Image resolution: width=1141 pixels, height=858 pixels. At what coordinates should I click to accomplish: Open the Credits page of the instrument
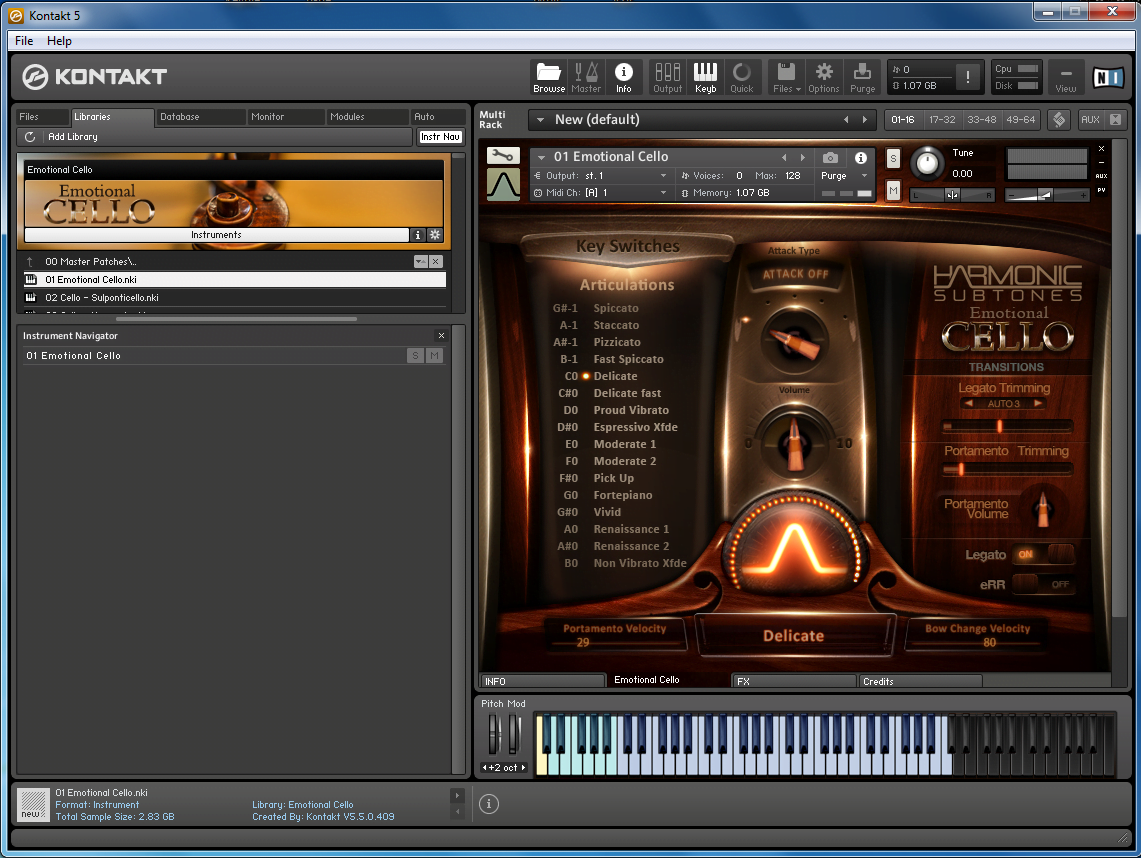click(920, 681)
